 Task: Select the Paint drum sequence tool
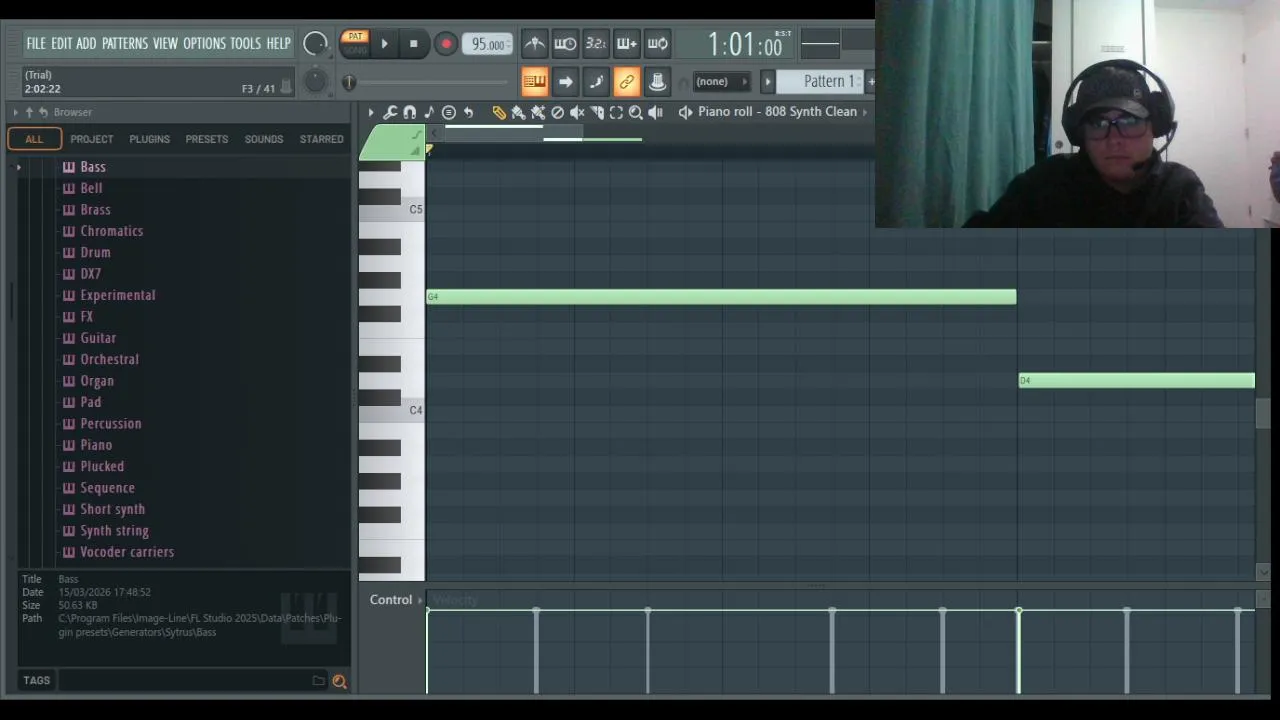pos(538,112)
